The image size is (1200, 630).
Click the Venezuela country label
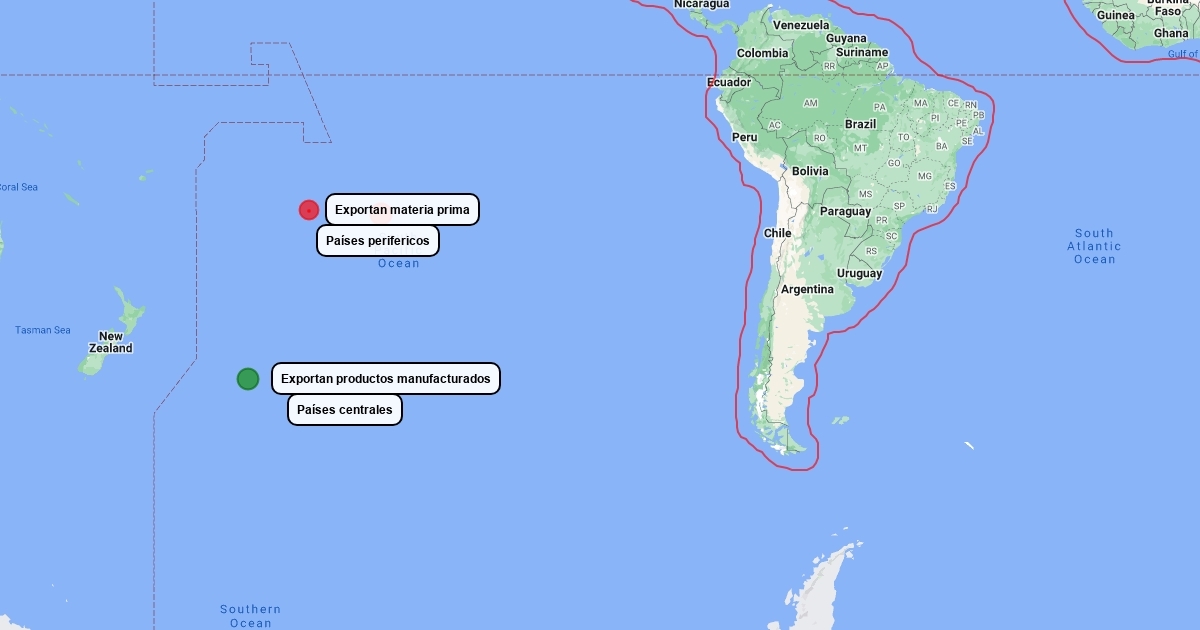(801, 25)
